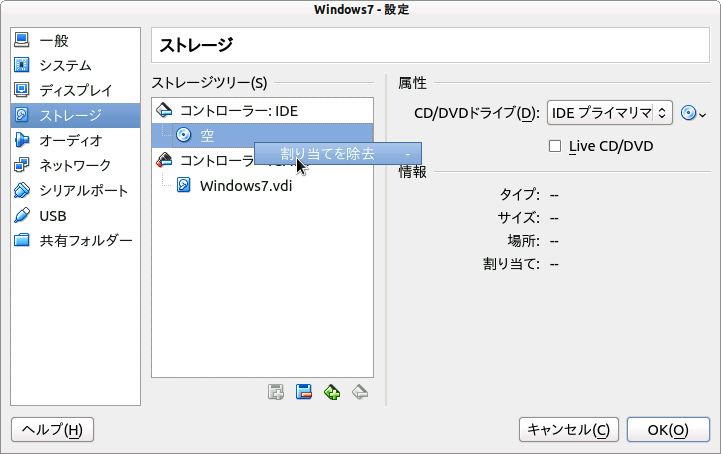721x454 pixels.
Task: Open the オーディオ settings category
Action: point(75,140)
